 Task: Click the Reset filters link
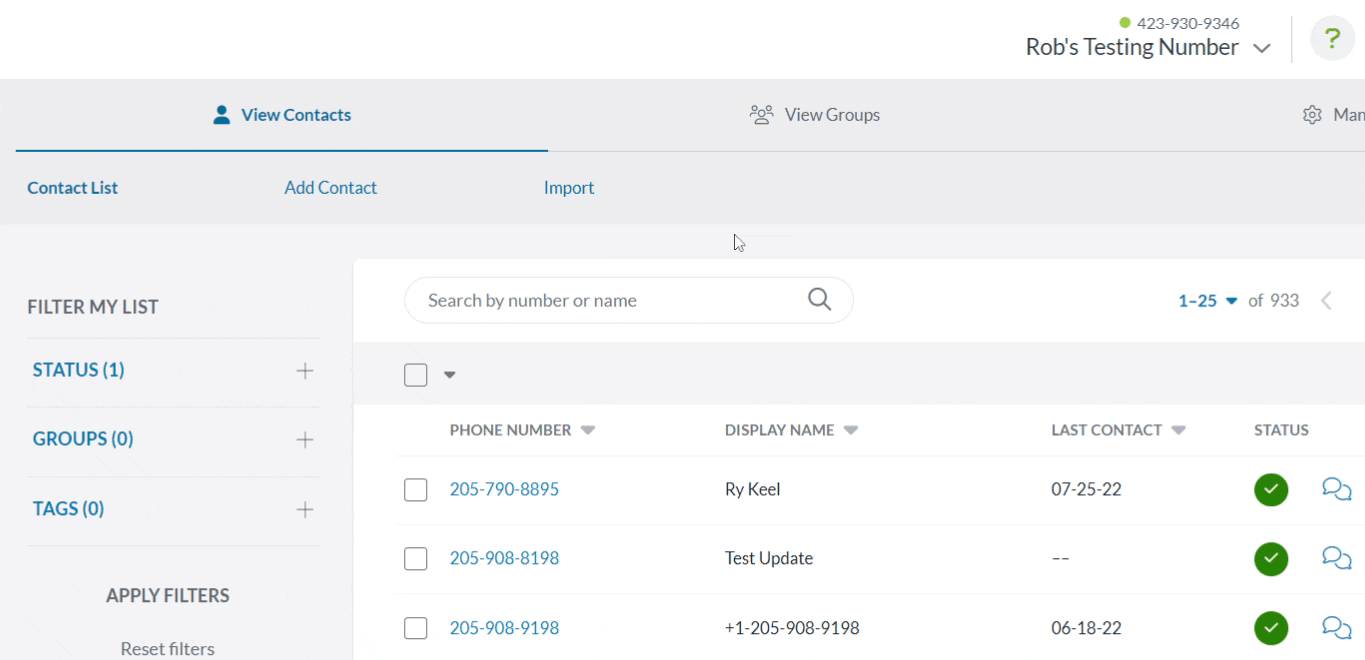tap(166, 648)
